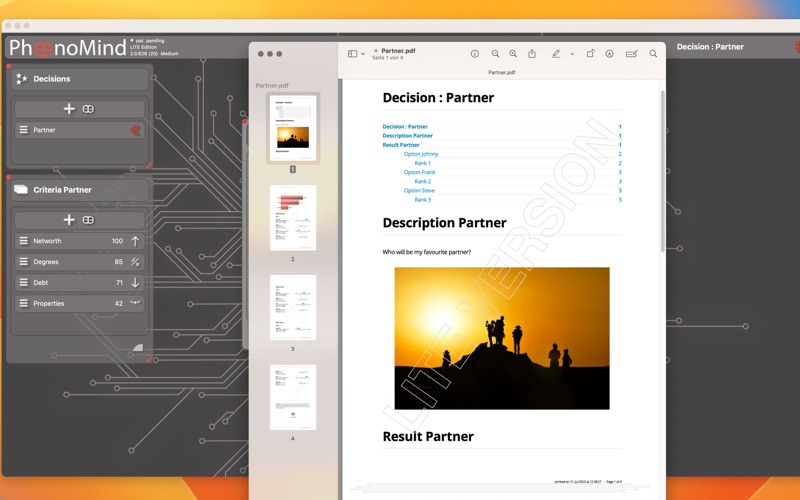
Task: Select the Degrees criterion
Action: tap(79, 262)
